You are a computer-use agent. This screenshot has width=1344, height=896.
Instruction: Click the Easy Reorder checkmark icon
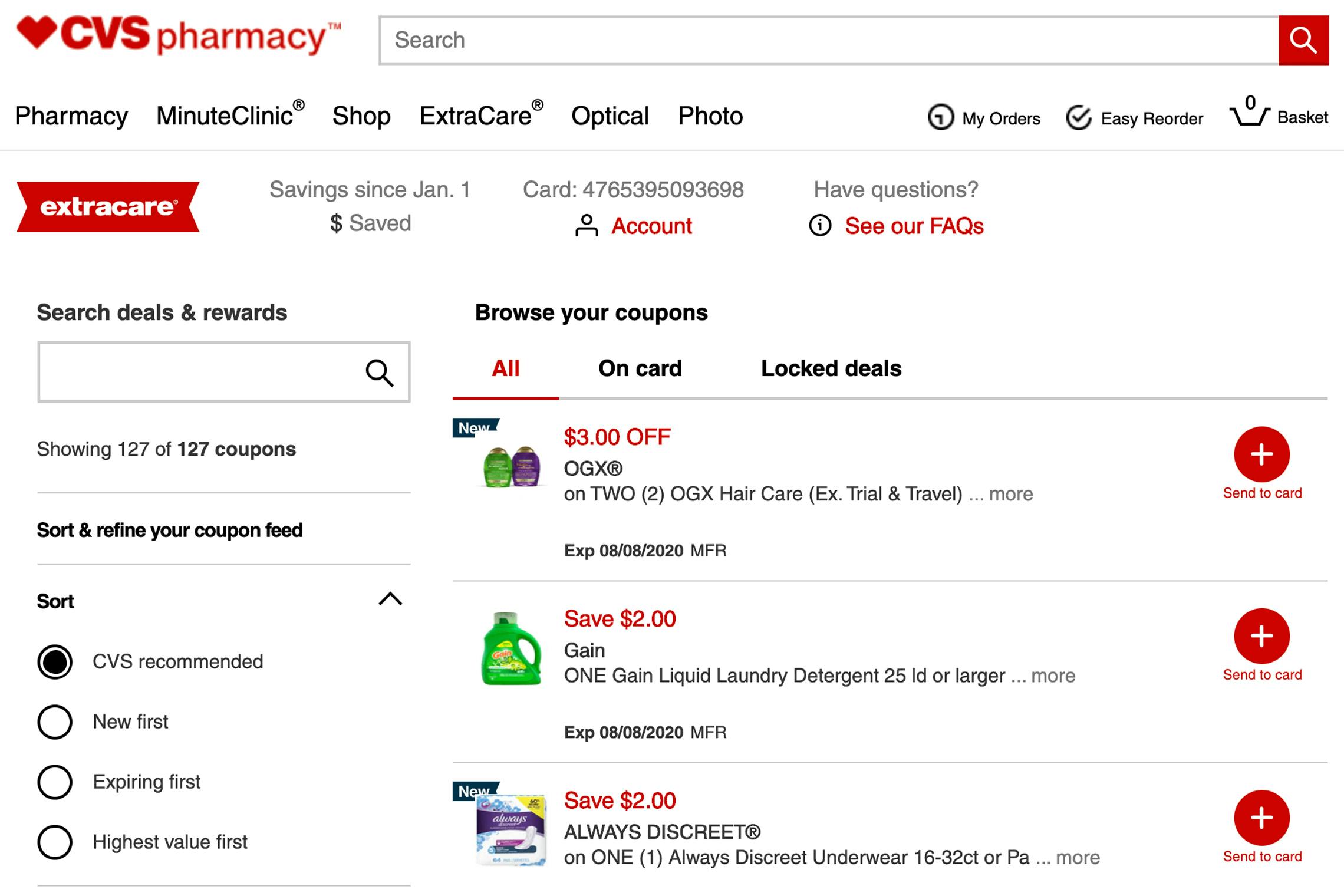pyautogui.click(x=1079, y=117)
